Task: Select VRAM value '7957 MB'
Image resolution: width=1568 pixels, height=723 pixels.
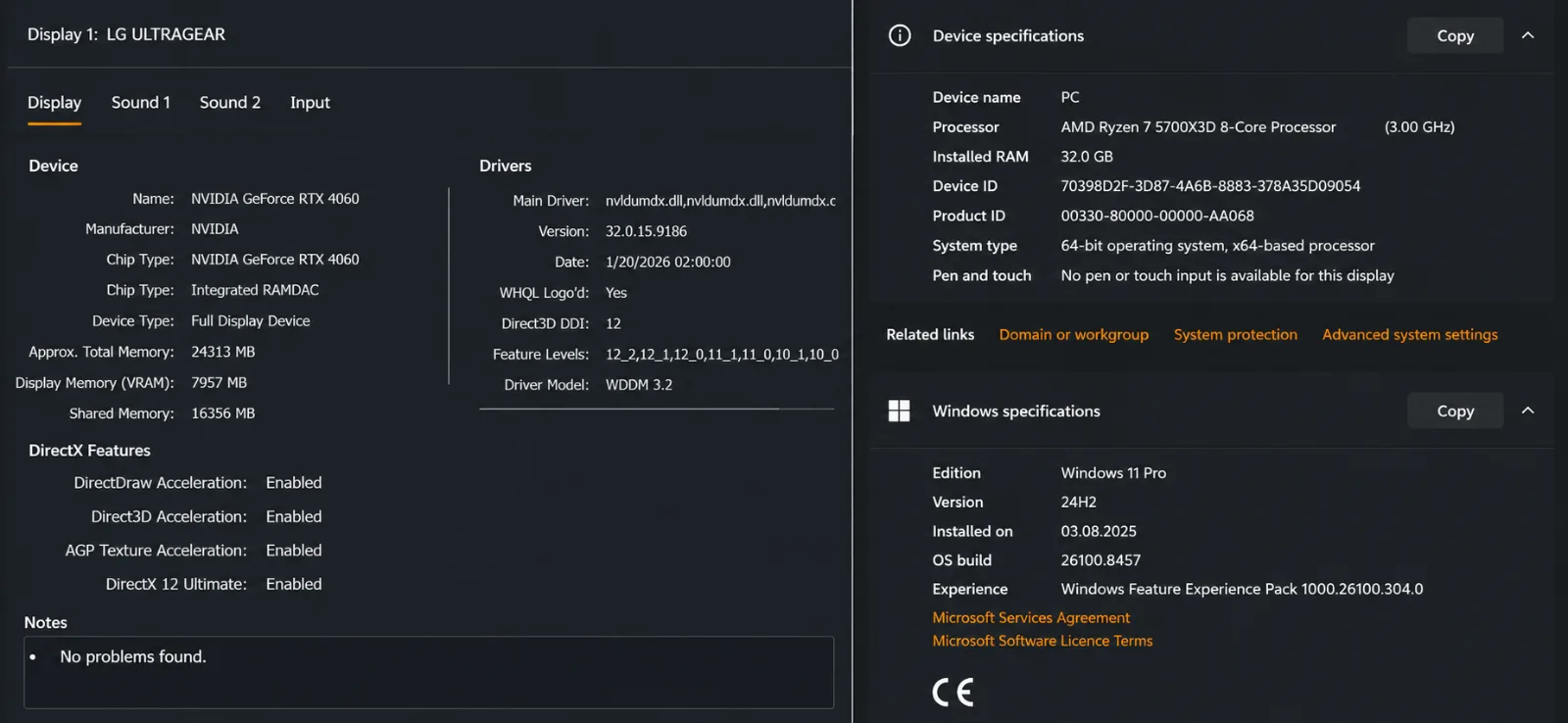Action: pos(220,383)
